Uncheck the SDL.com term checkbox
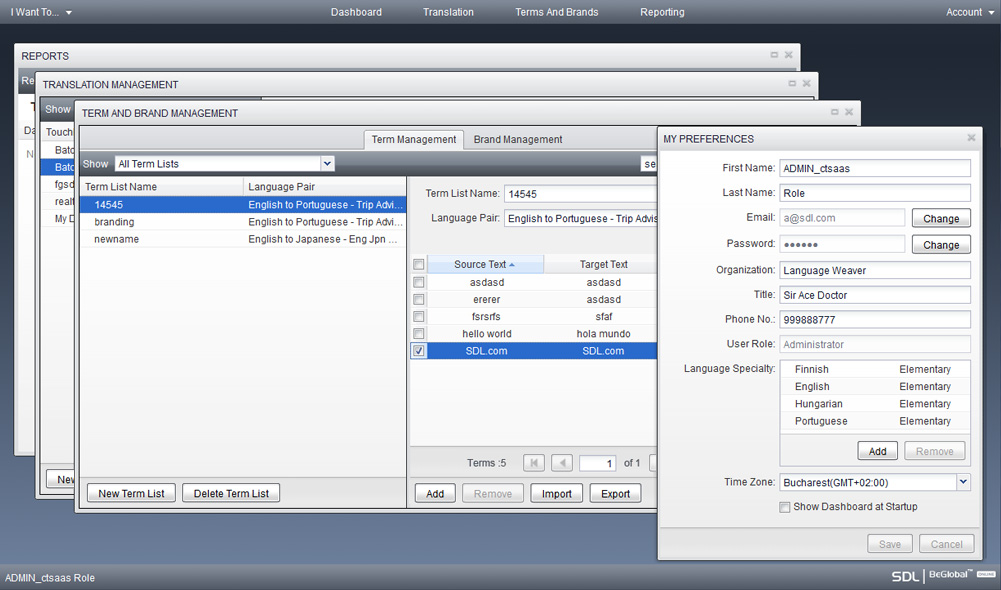 419,351
